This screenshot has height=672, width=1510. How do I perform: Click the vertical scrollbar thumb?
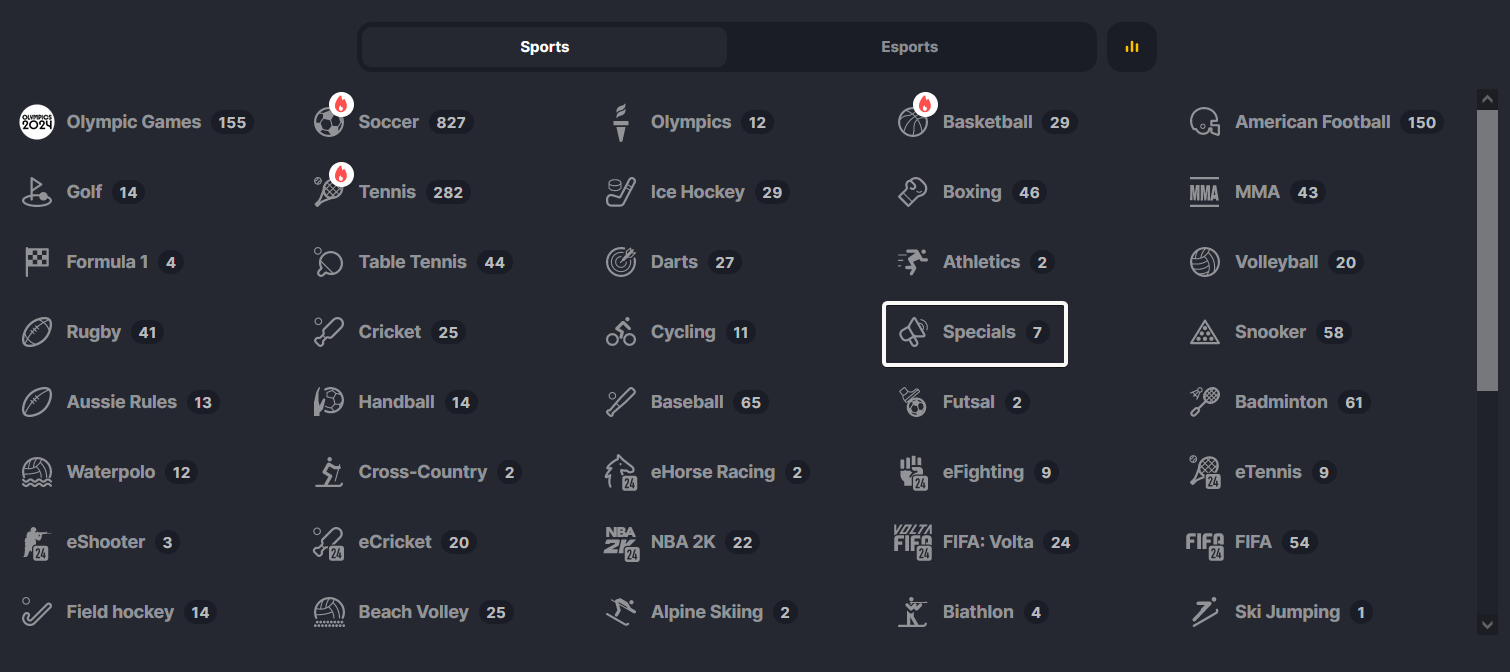coord(1487,250)
